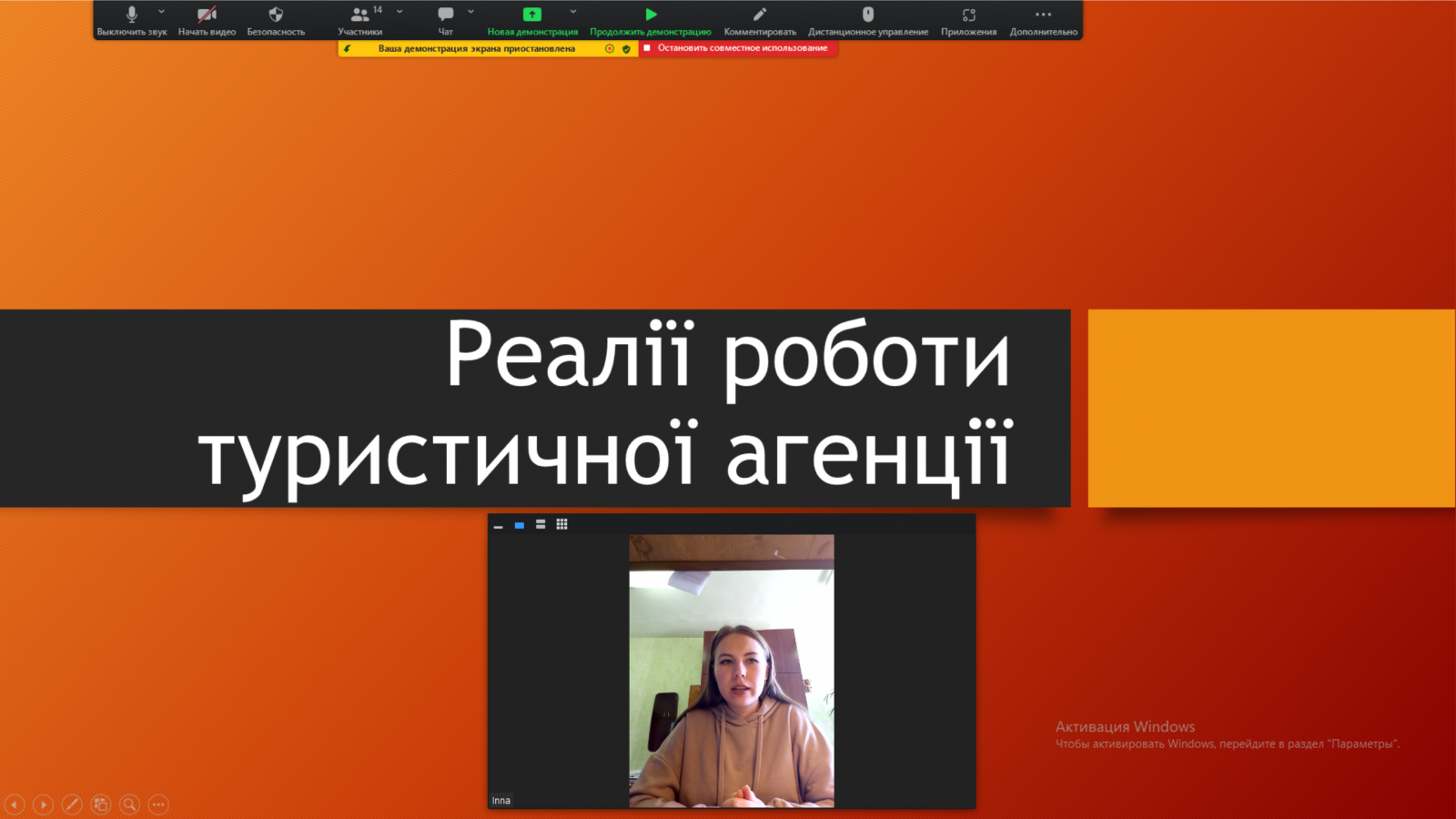Click the Inna name label

501,801
